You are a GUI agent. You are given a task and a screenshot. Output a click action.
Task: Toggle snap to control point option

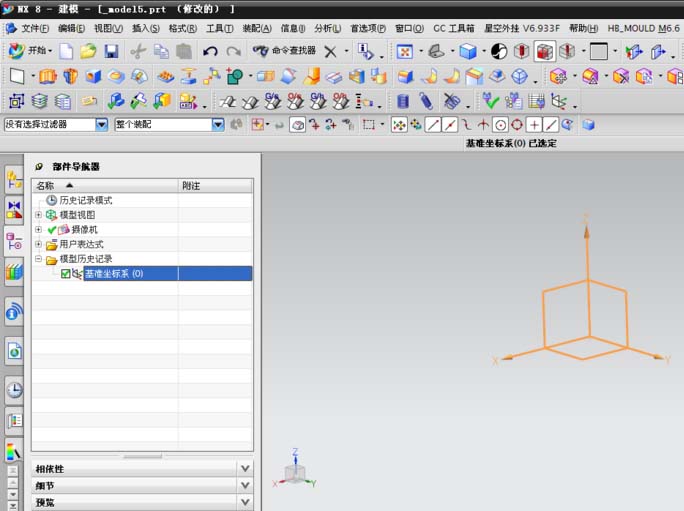(467, 125)
